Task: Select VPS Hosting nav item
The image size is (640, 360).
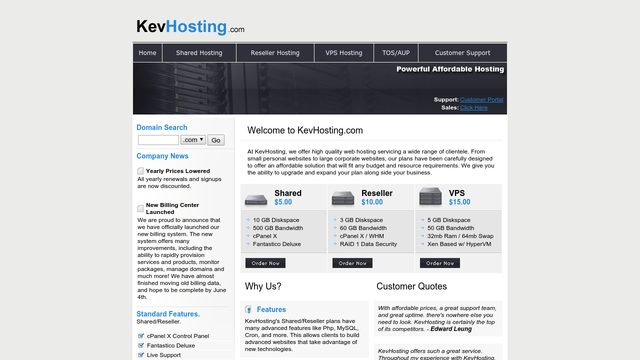Action: tap(344, 53)
